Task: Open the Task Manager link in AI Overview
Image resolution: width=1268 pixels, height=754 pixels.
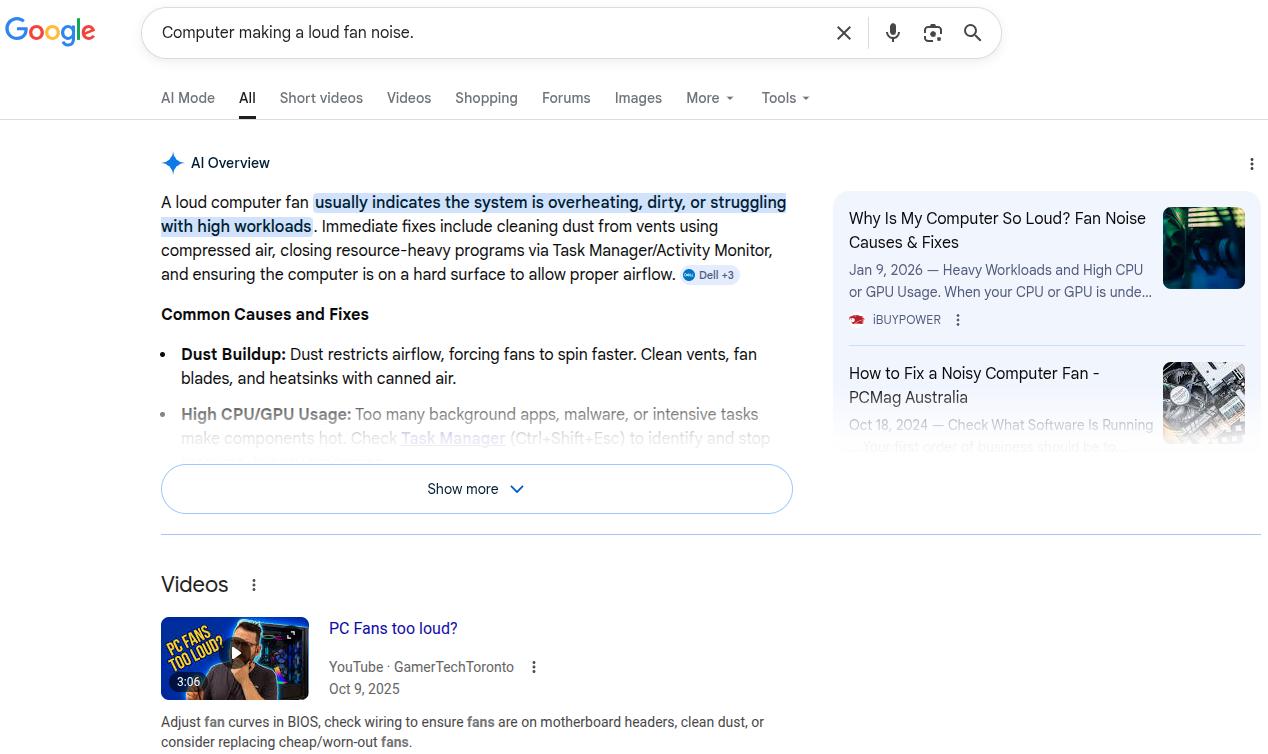Action: tap(453, 438)
